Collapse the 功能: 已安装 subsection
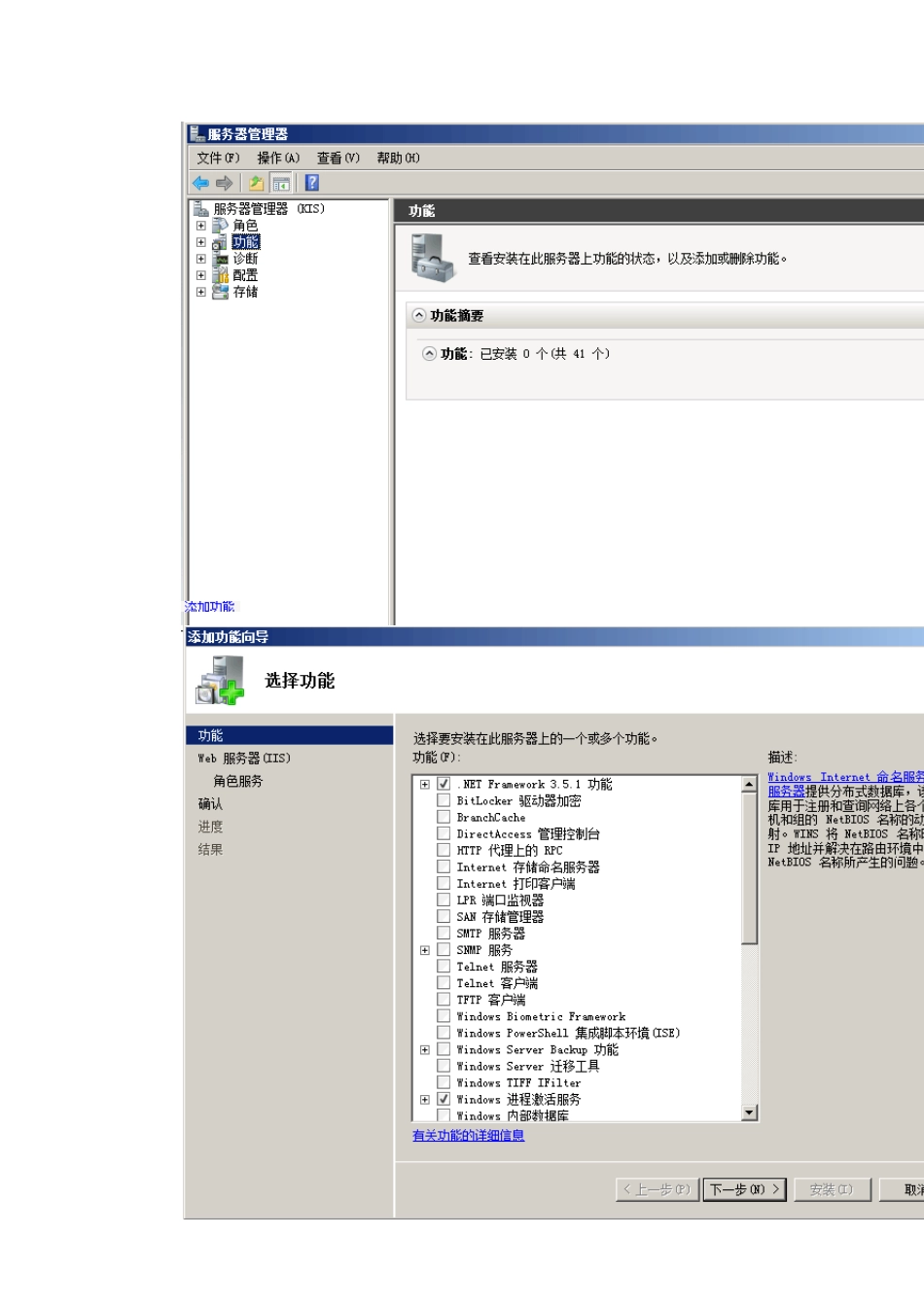Image resolution: width=924 pixels, height=1307 pixels. point(429,353)
